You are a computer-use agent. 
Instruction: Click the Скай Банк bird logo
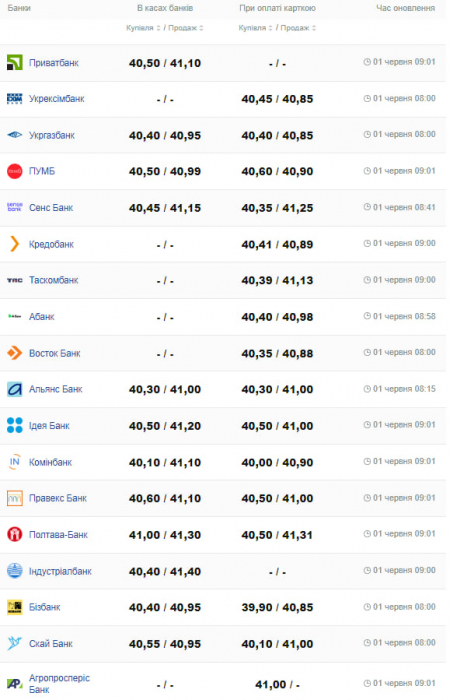[x=14, y=643]
